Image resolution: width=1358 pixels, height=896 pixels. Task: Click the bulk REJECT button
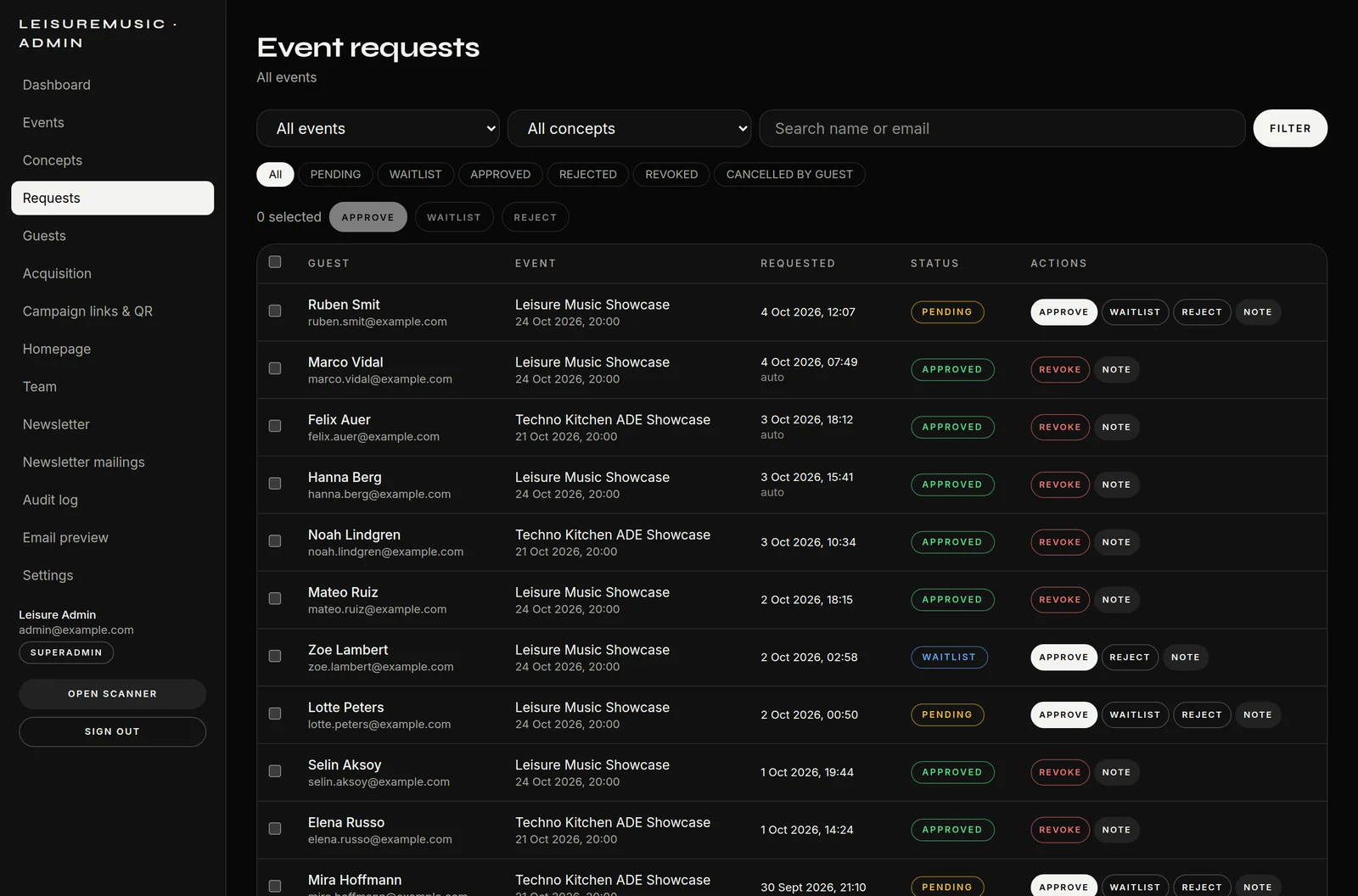pos(536,217)
